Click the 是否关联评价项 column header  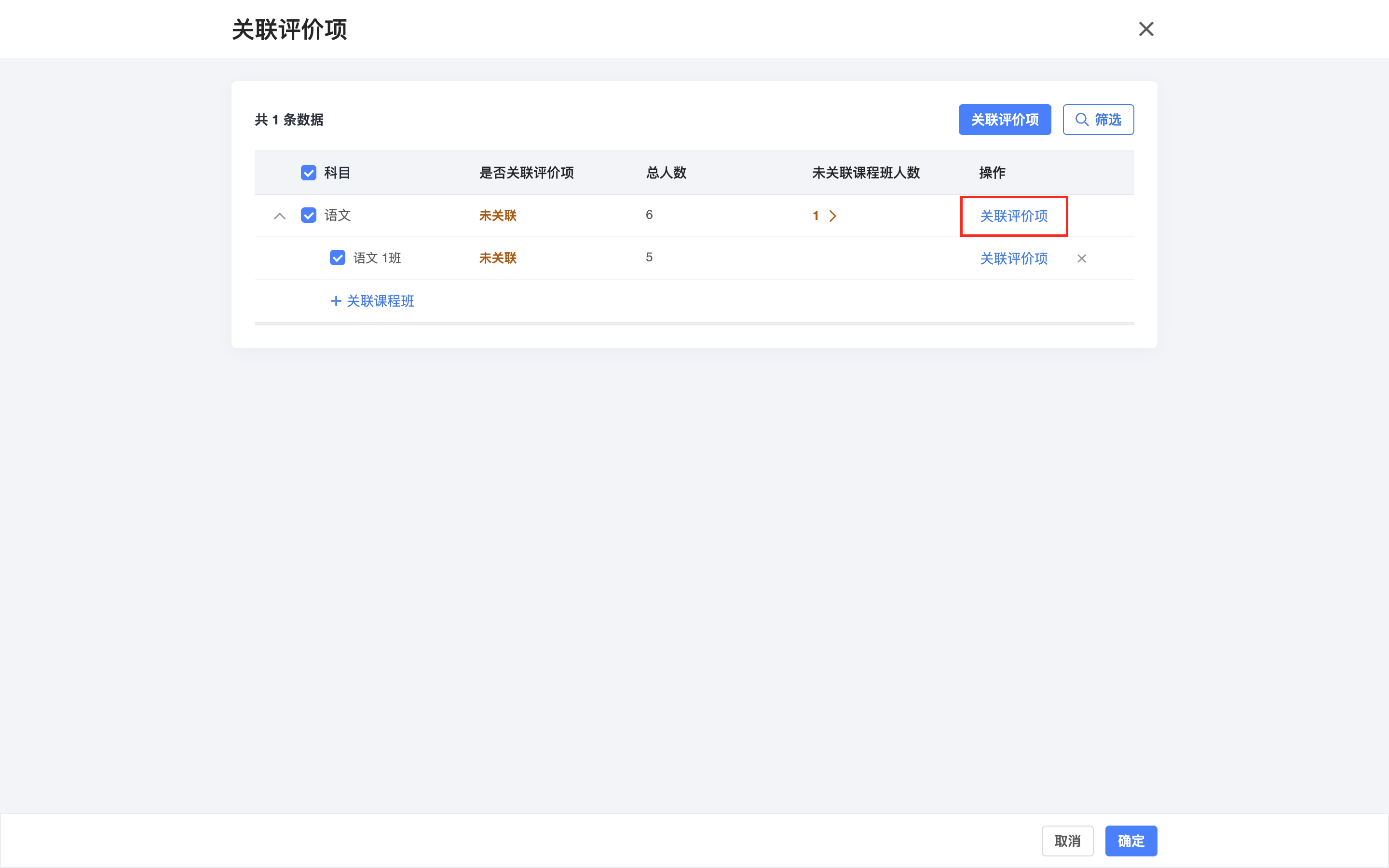[526, 173]
